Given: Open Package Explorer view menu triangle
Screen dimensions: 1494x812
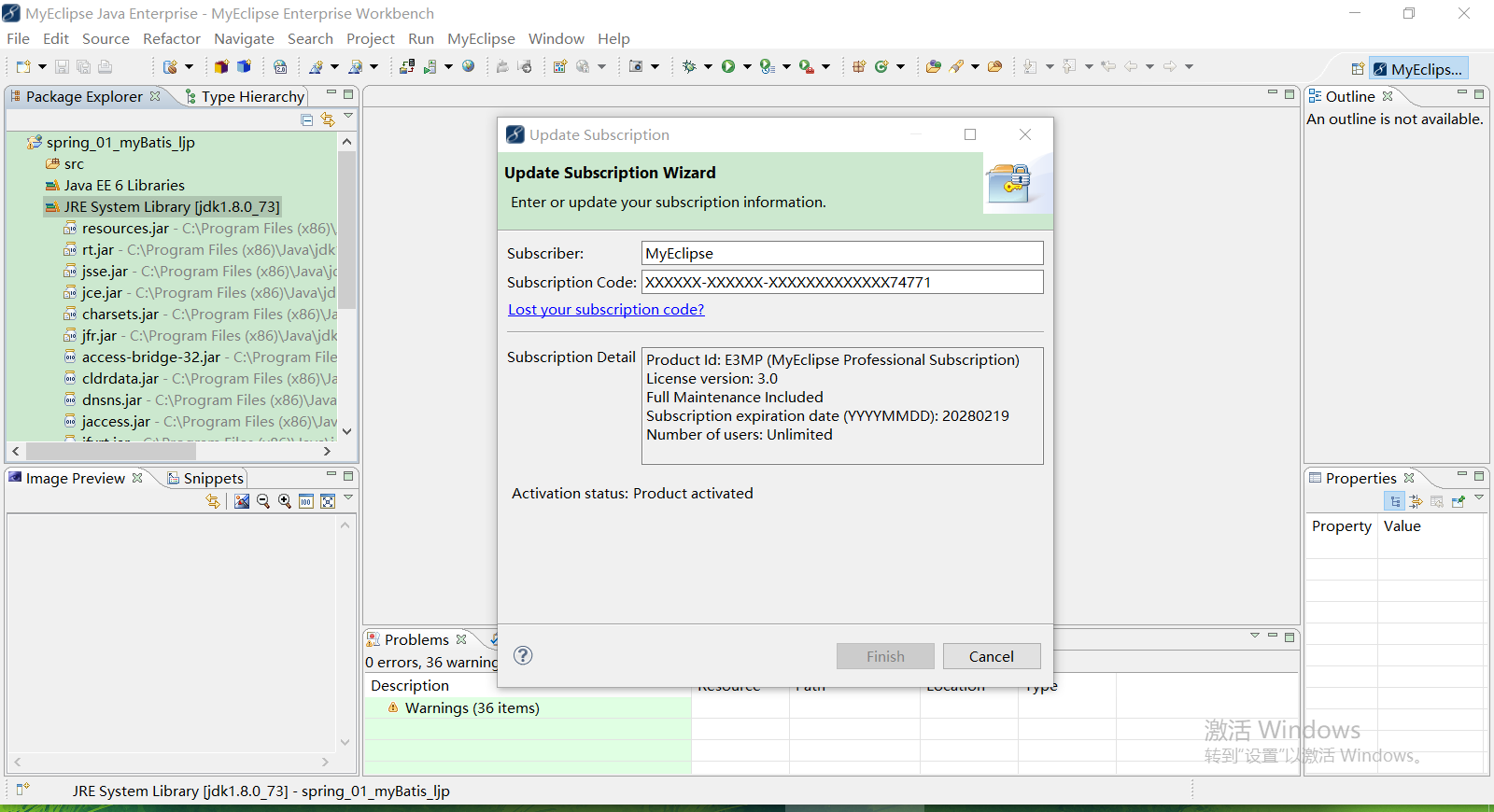Looking at the screenshot, I should 348,116.
